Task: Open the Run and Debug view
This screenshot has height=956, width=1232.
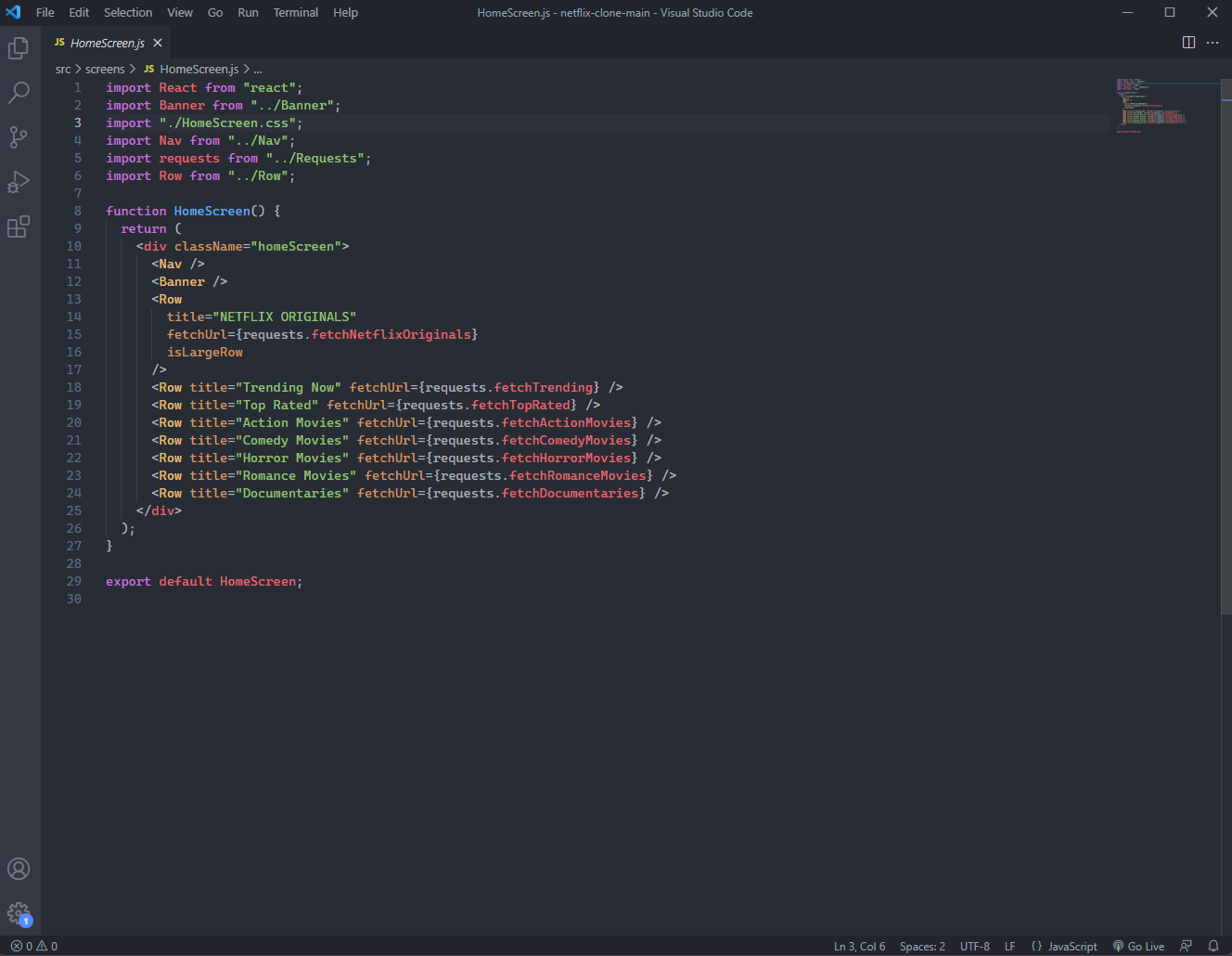Action: tap(19, 182)
